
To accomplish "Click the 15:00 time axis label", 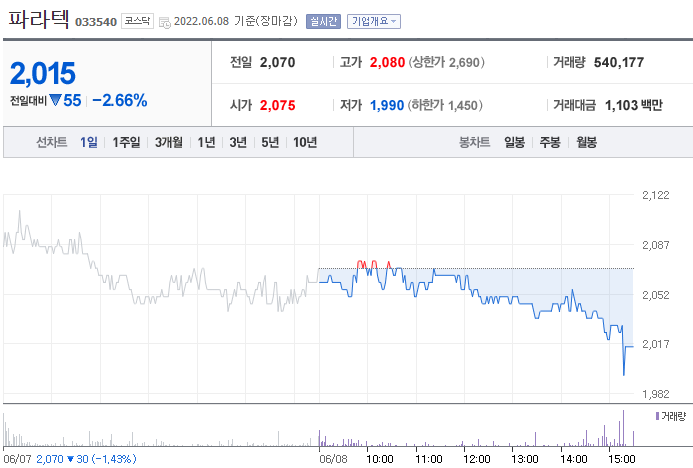I will [x=622, y=459].
